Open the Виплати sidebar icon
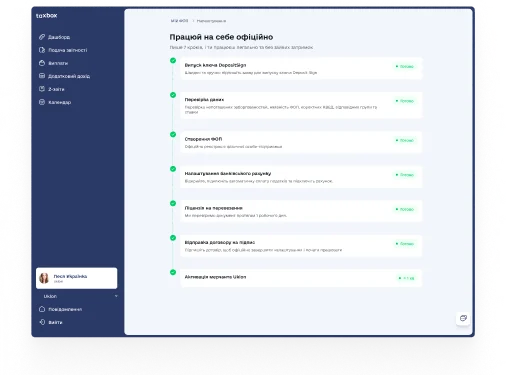The width and height of the screenshot is (507, 375). [x=42, y=63]
